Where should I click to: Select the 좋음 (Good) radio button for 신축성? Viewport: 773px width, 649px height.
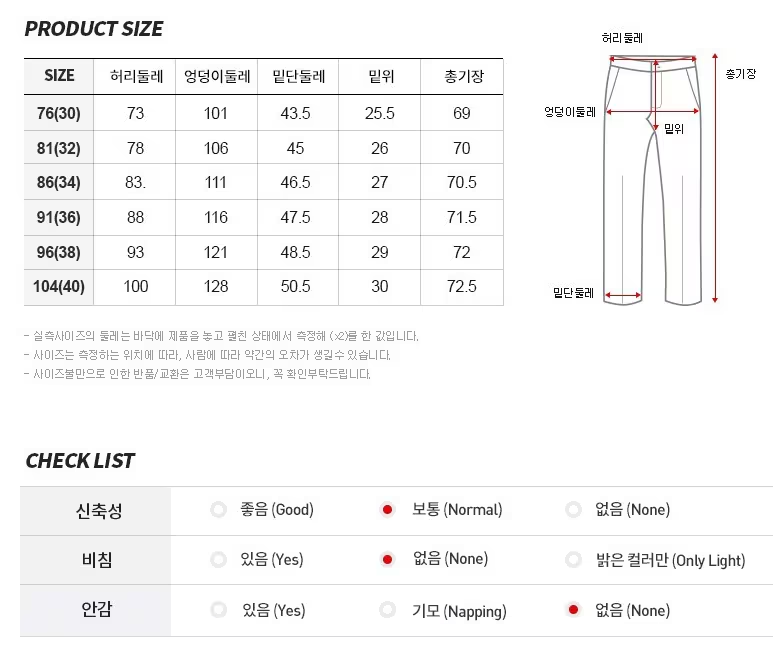pos(218,509)
